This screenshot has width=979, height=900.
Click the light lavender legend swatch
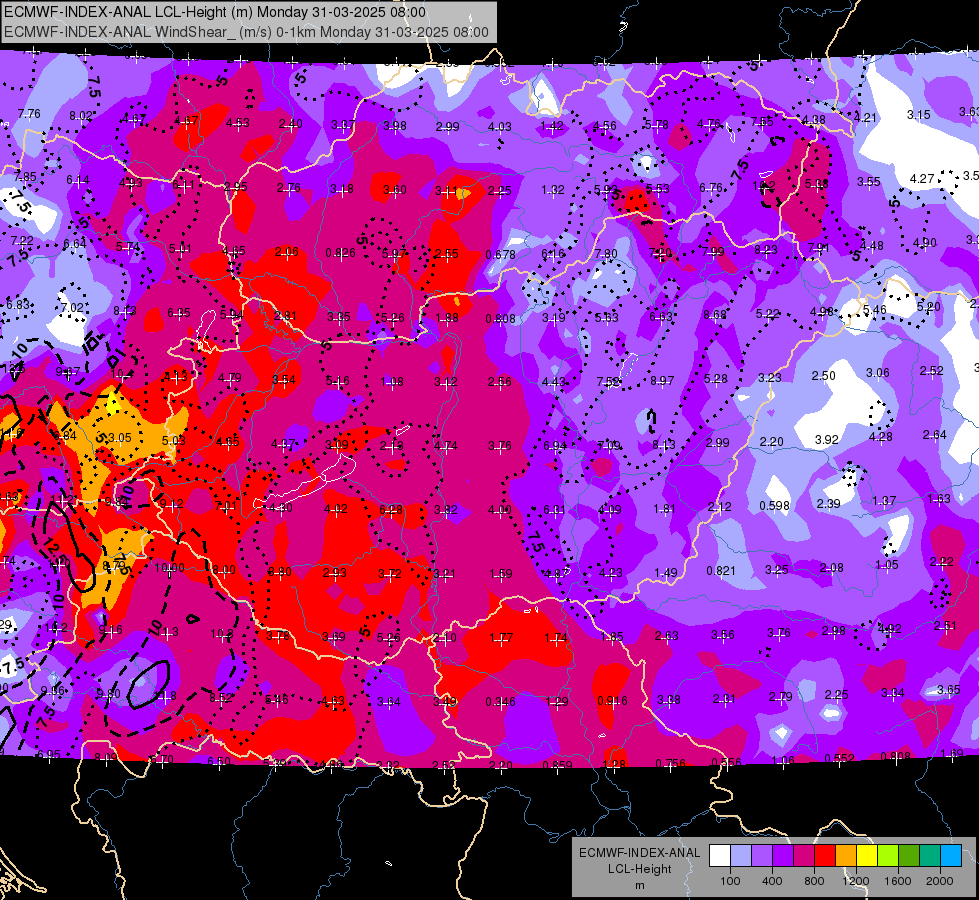(741, 856)
